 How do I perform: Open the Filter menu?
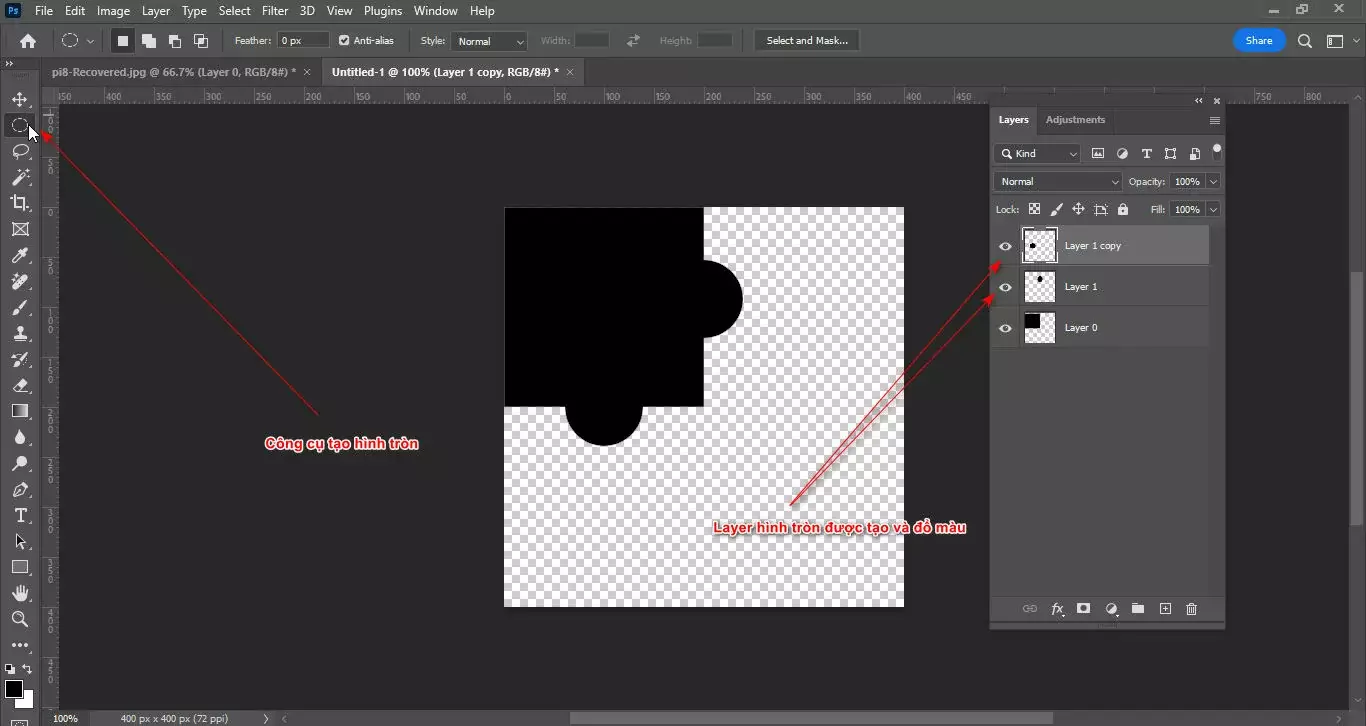[x=274, y=11]
